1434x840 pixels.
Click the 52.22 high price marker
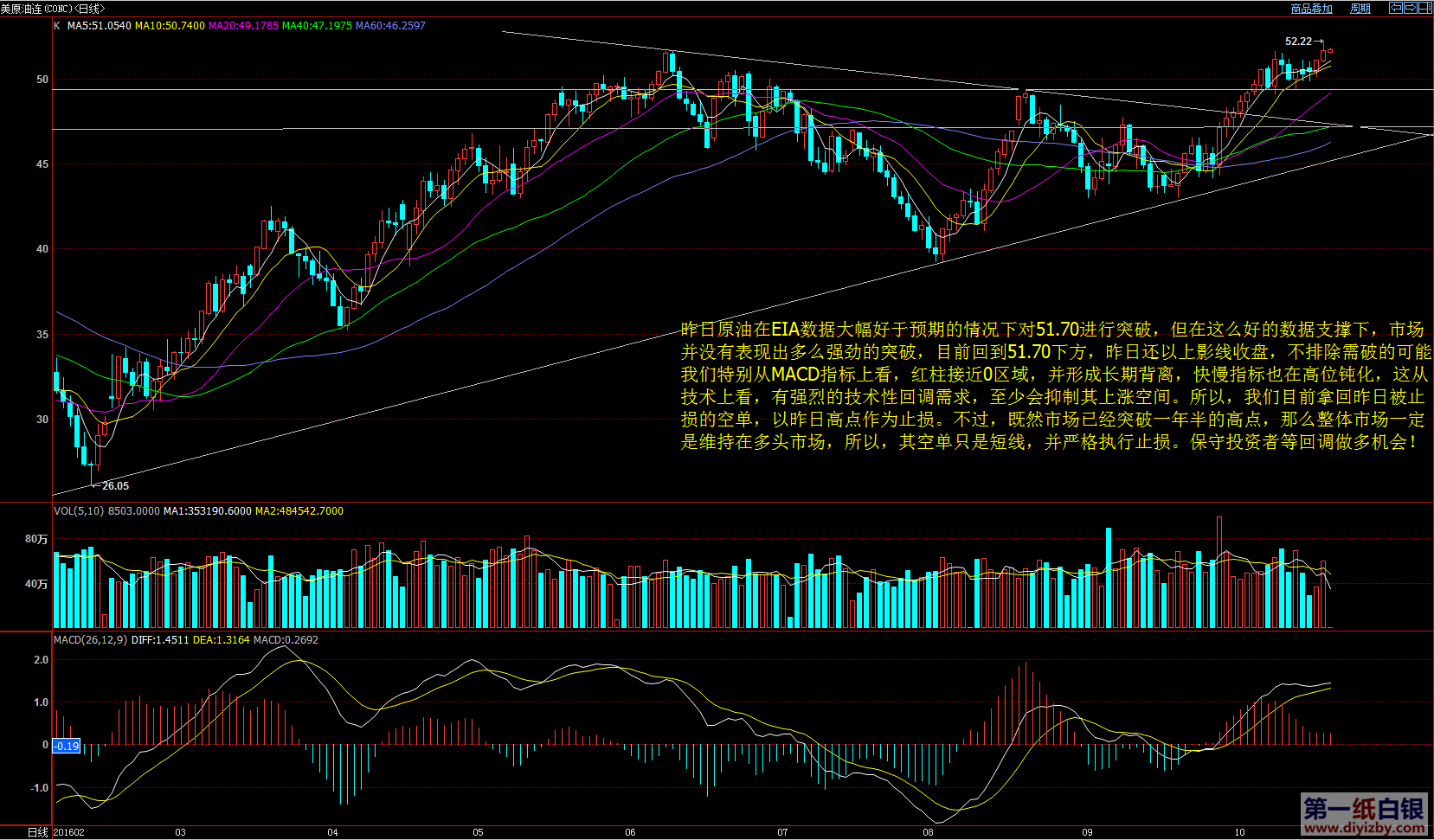[1298, 42]
